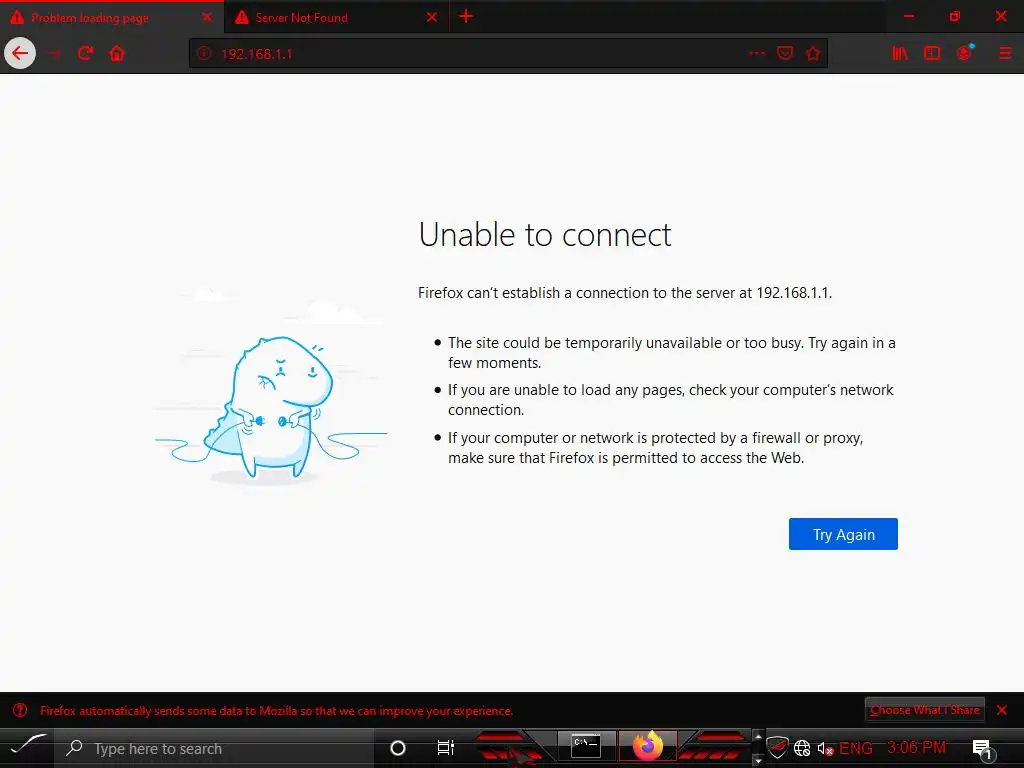Dismiss the Mozilla data notification bar
This screenshot has width=1024, height=768.
pos(1002,710)
